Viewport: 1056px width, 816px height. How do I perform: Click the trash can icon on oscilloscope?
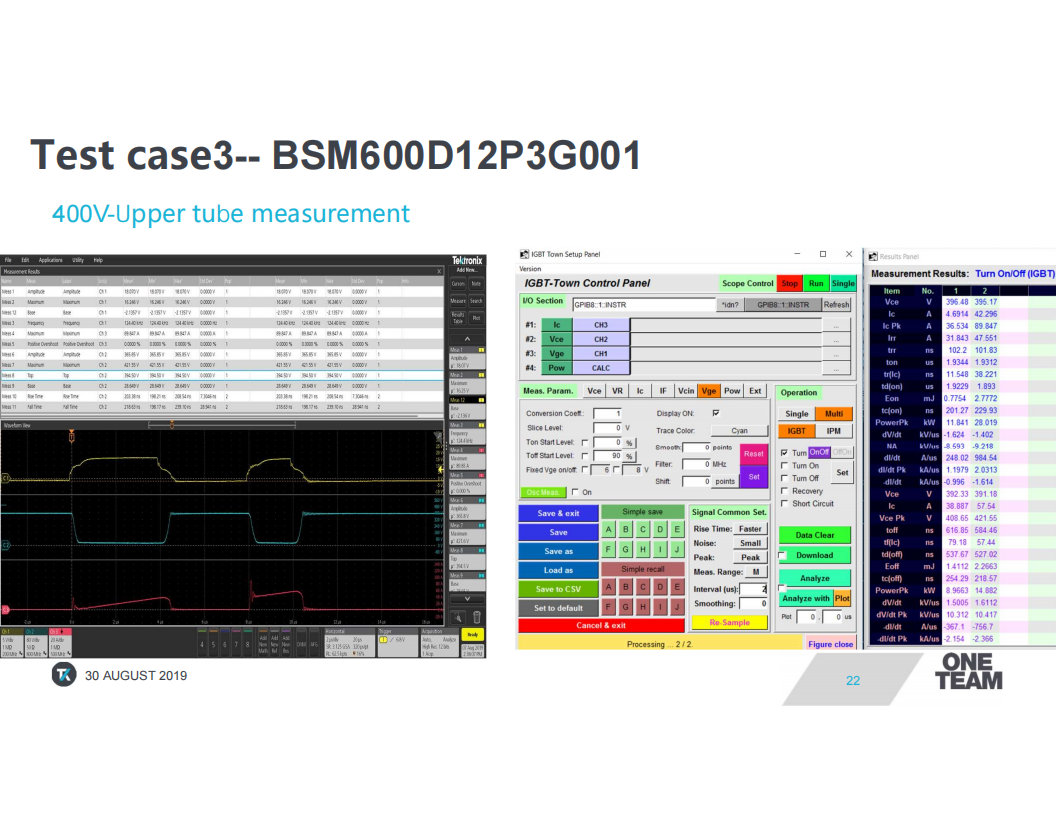476,617
